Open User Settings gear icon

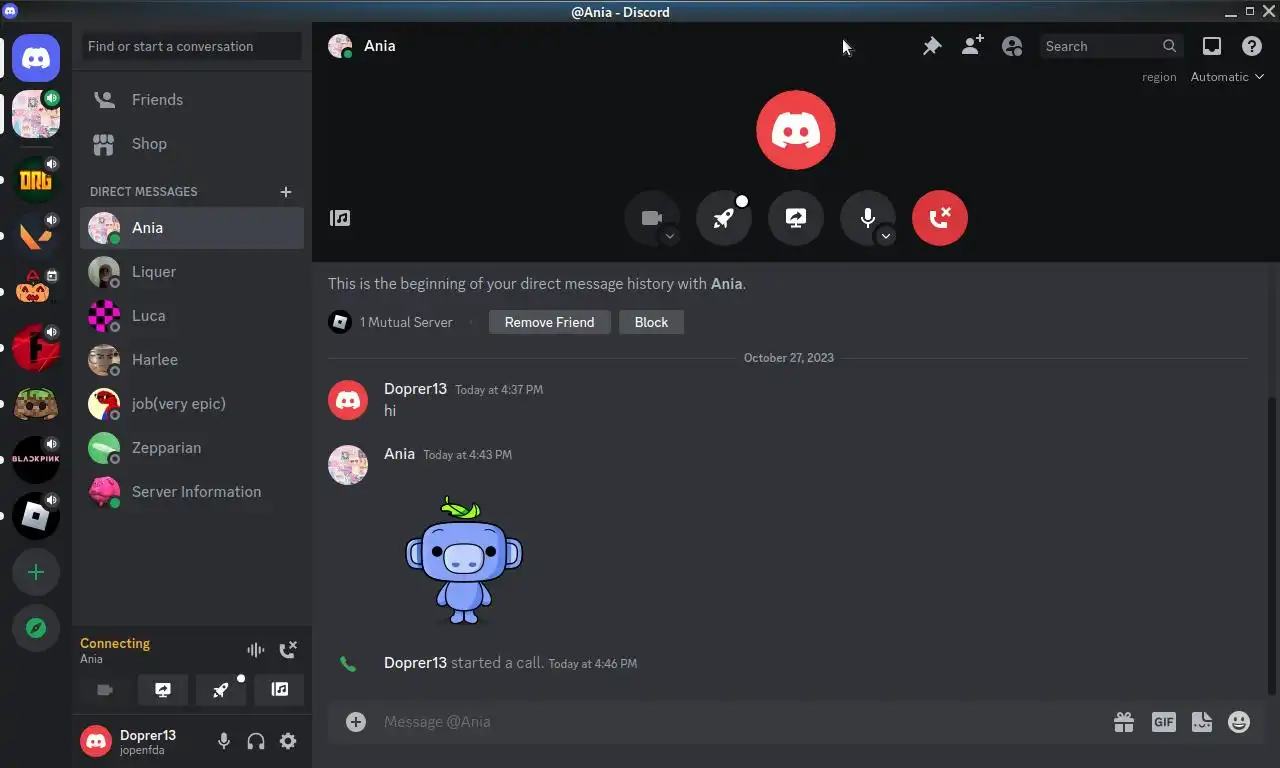[288, 741]
